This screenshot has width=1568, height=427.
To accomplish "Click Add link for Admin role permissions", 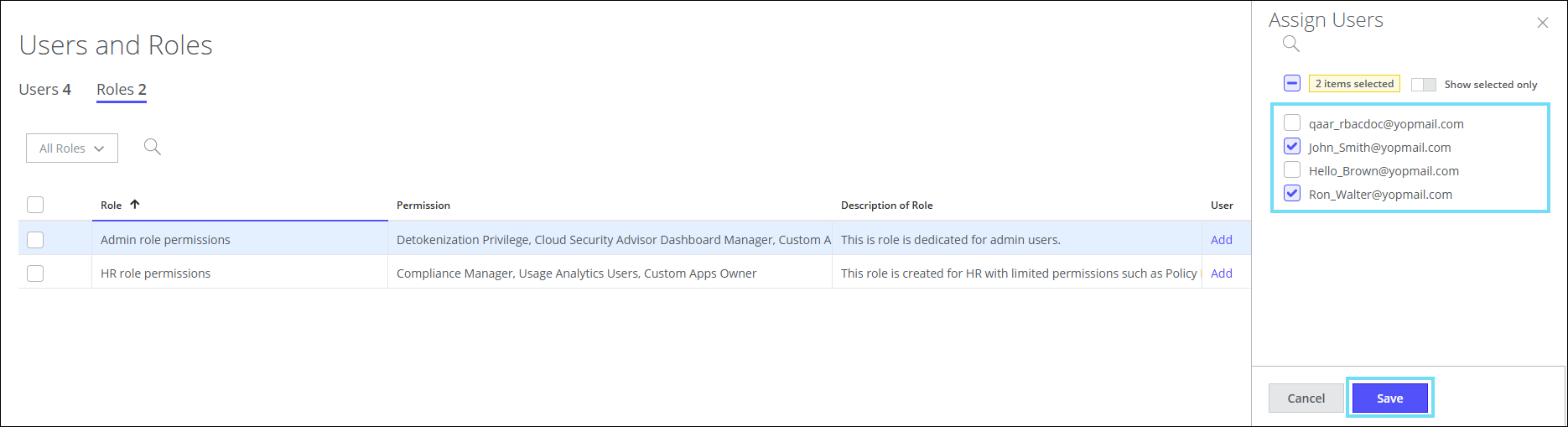I will coord(1221,240).
